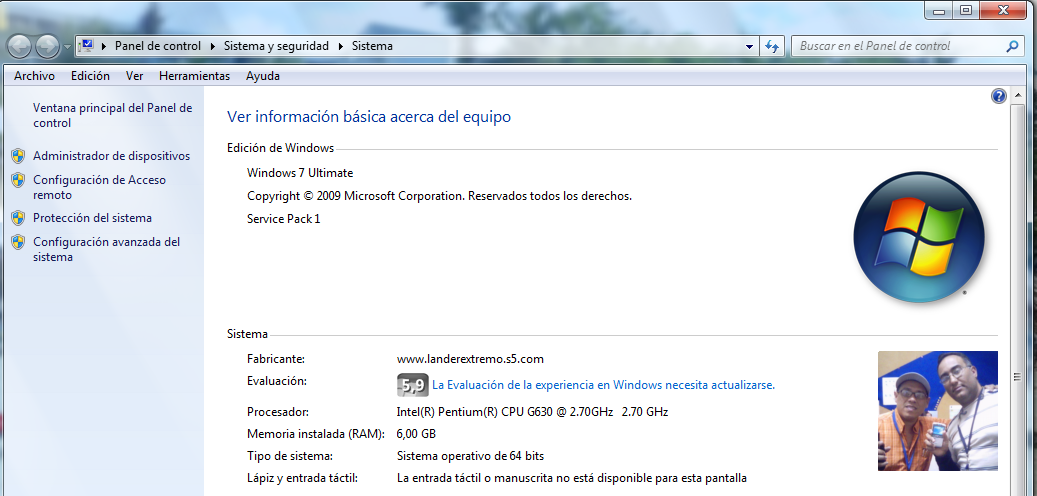Click the manufacturer photo thumbnail
Image resolution: width=1037 pixels, height=496 pixels.
point(938,411)
